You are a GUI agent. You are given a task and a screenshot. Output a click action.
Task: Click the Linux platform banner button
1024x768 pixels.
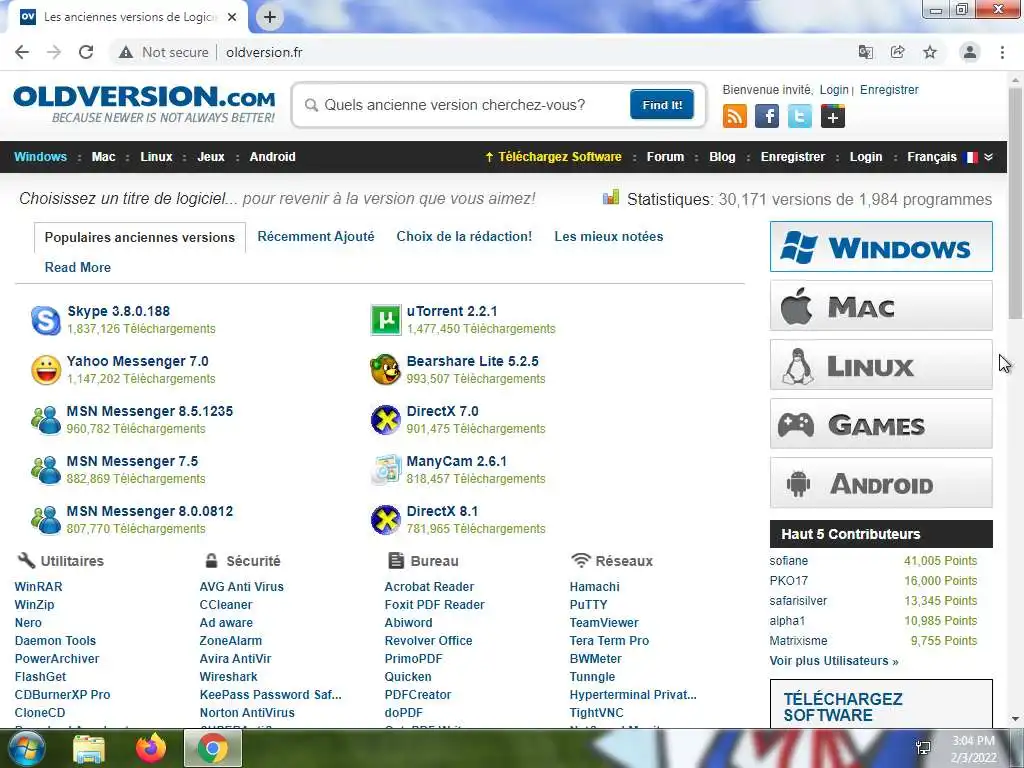[x=881, y=364]
